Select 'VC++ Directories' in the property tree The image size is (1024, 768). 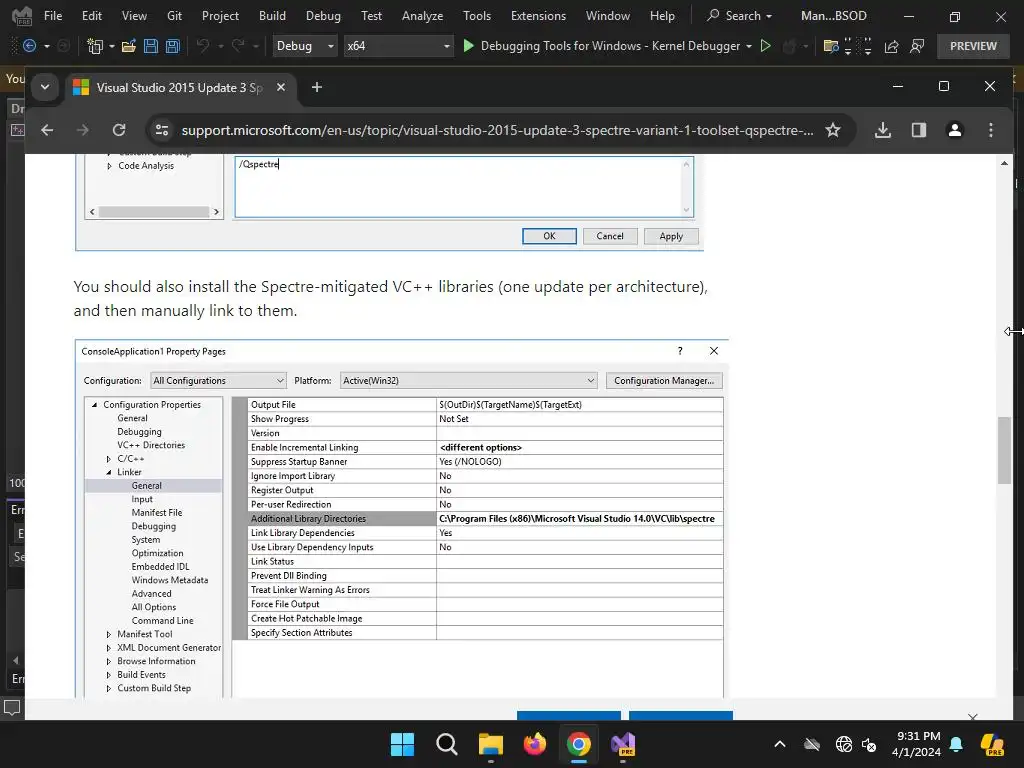tap(151, 445)
